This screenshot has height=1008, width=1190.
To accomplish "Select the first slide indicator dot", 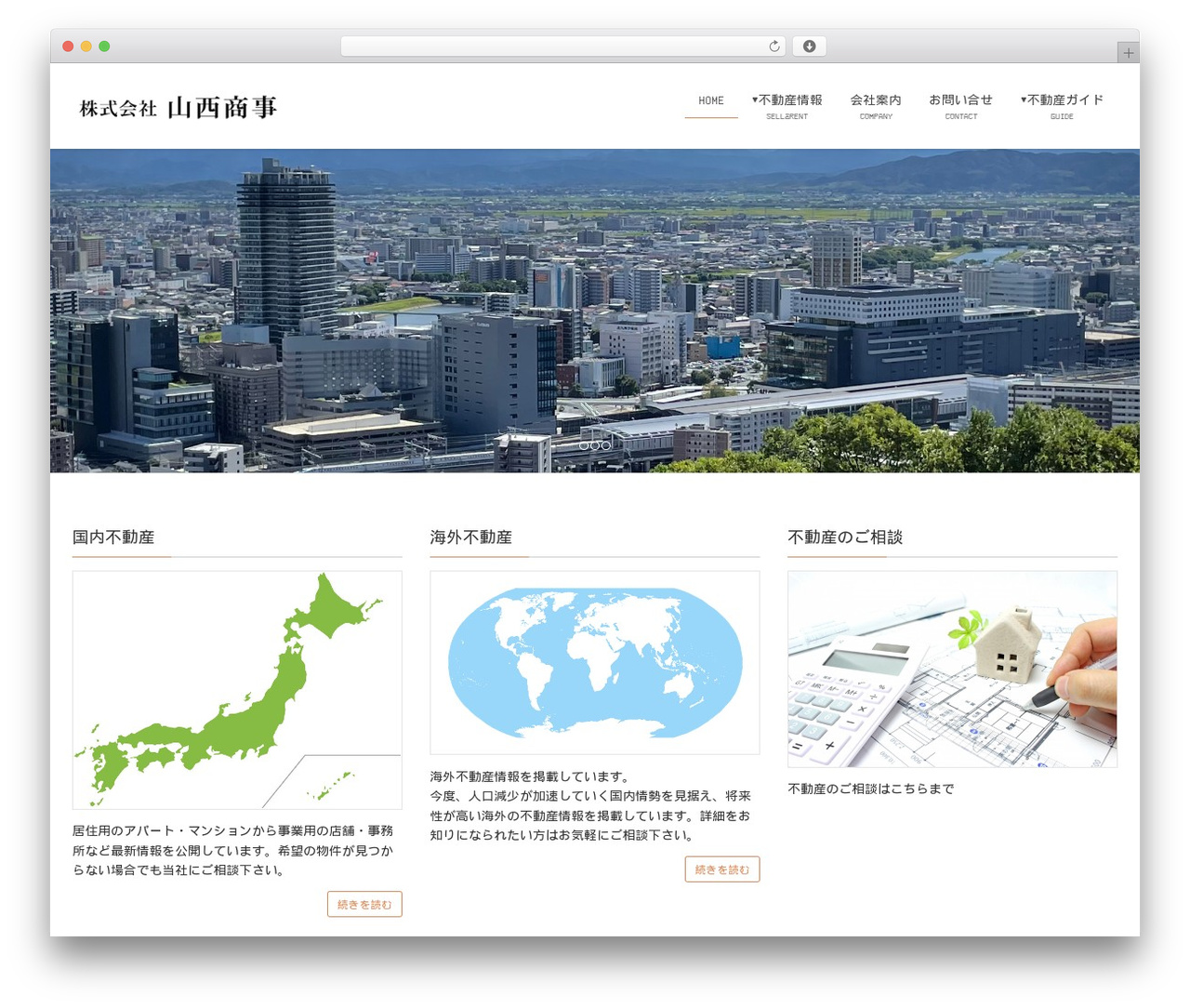I will (584, 445).
